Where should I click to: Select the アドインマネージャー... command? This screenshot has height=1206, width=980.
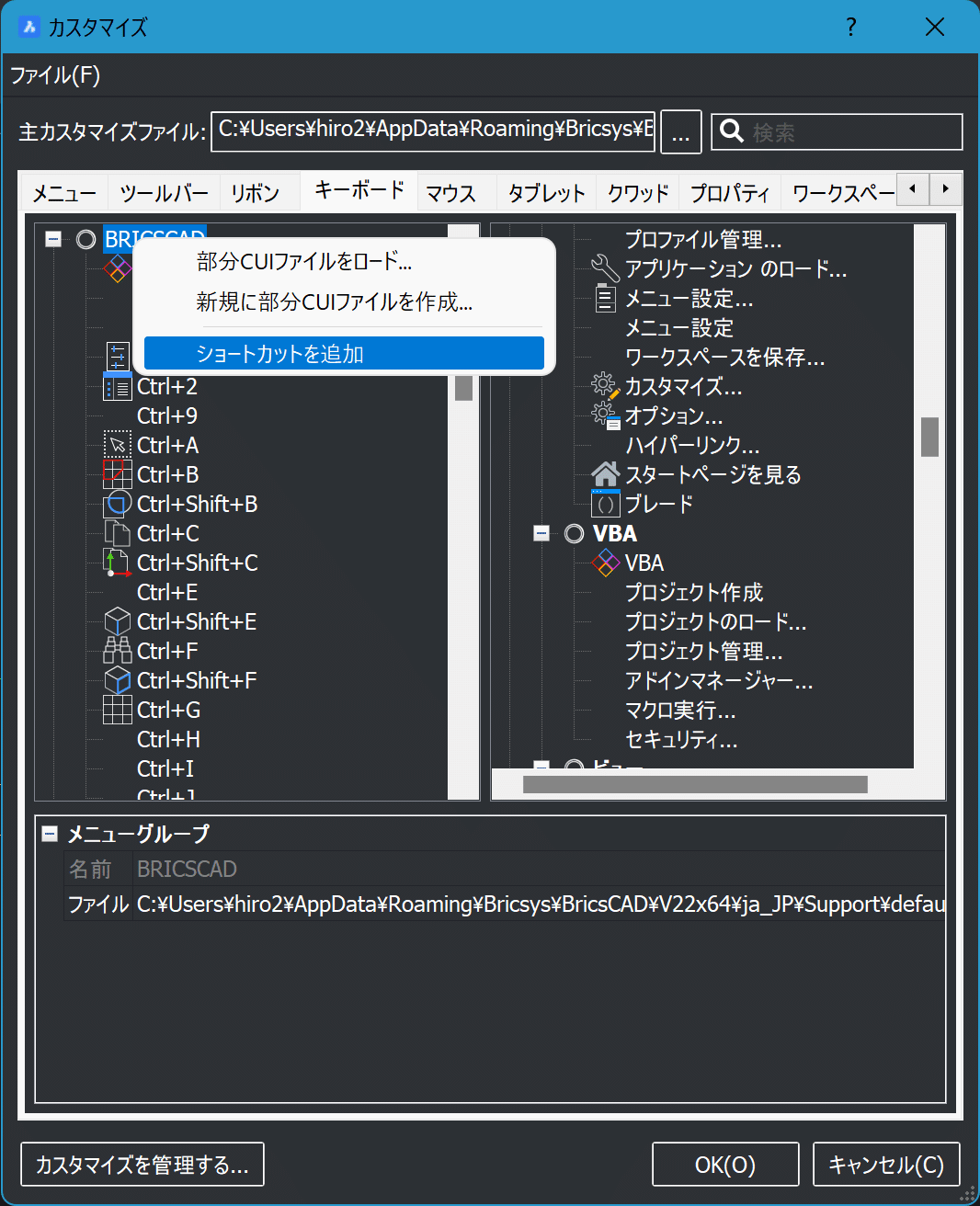(718, 680)
